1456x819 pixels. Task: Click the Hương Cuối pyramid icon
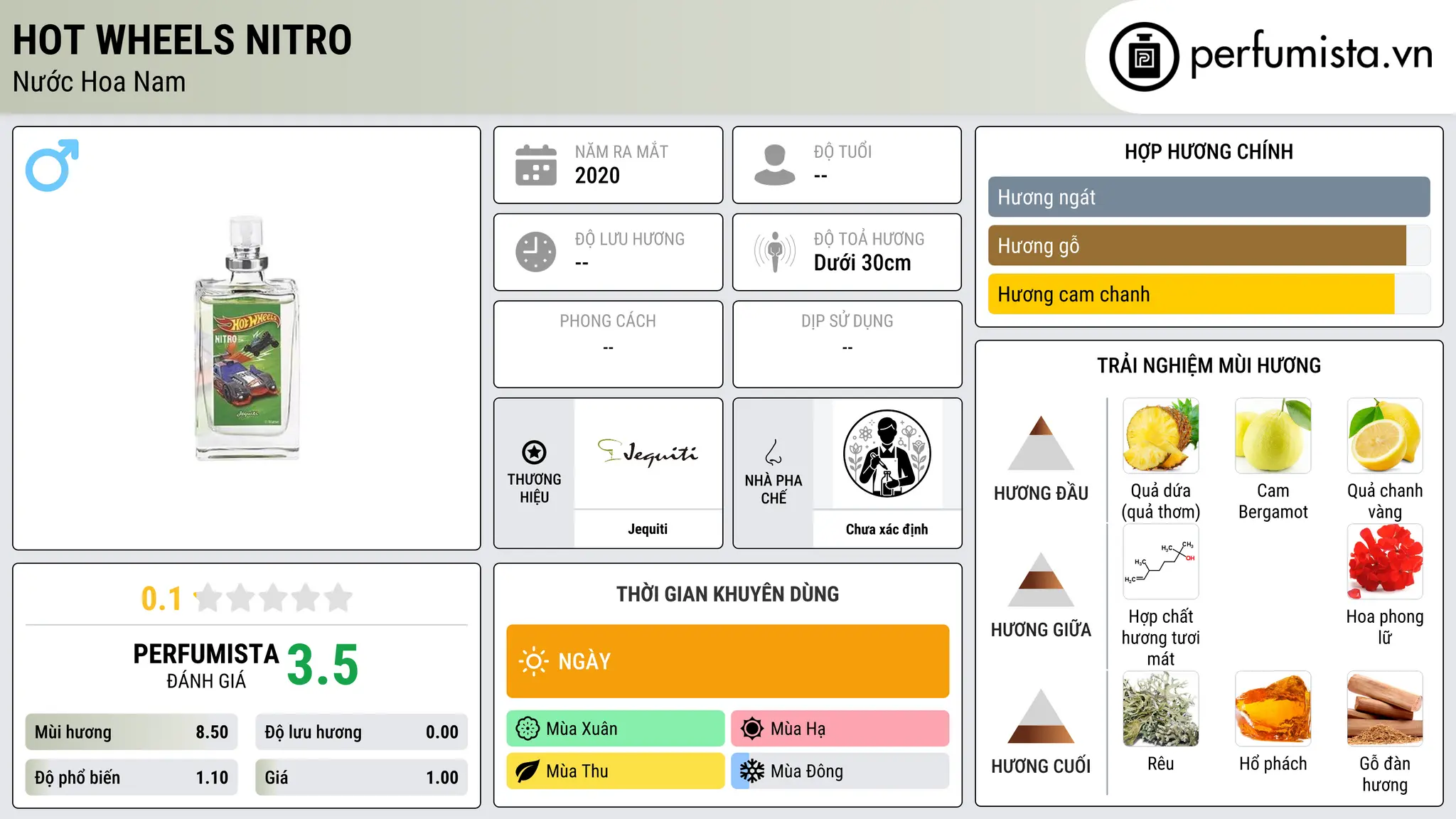(1041, 716)
